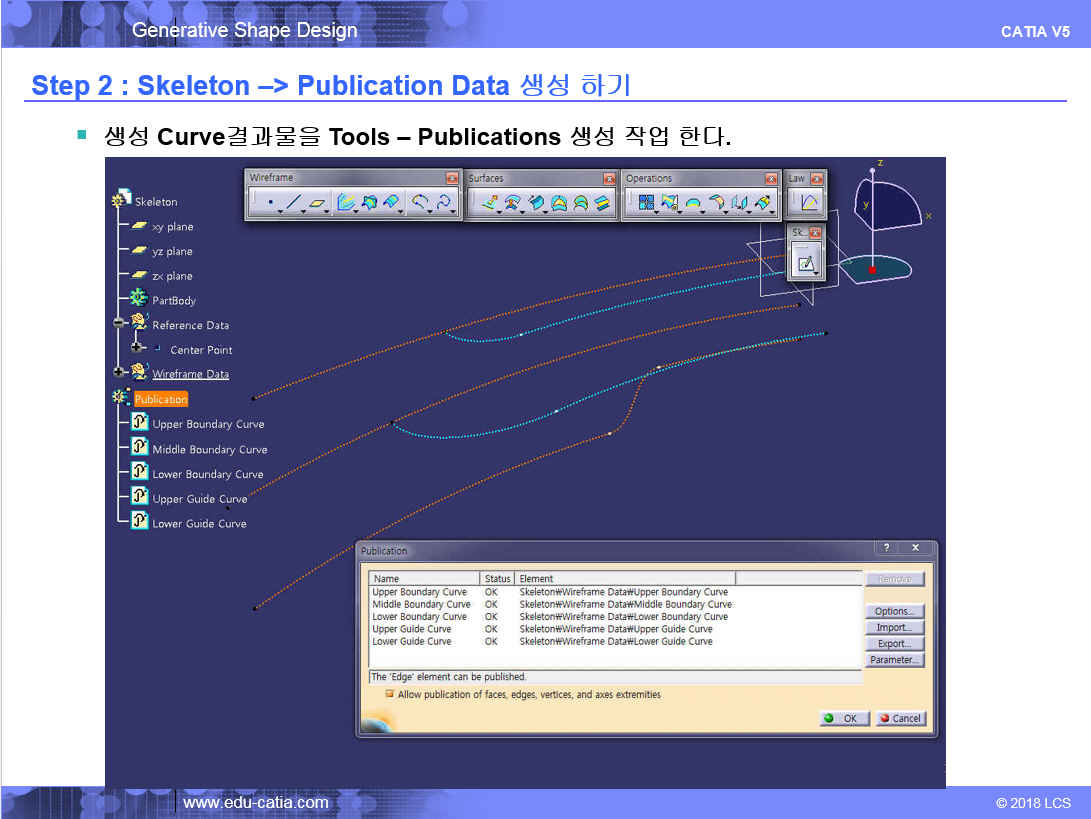The height and width of the screenshot is (819, 1091).
Task: Click the Law icon in Law toolbar
Action: tap(807, 204)
